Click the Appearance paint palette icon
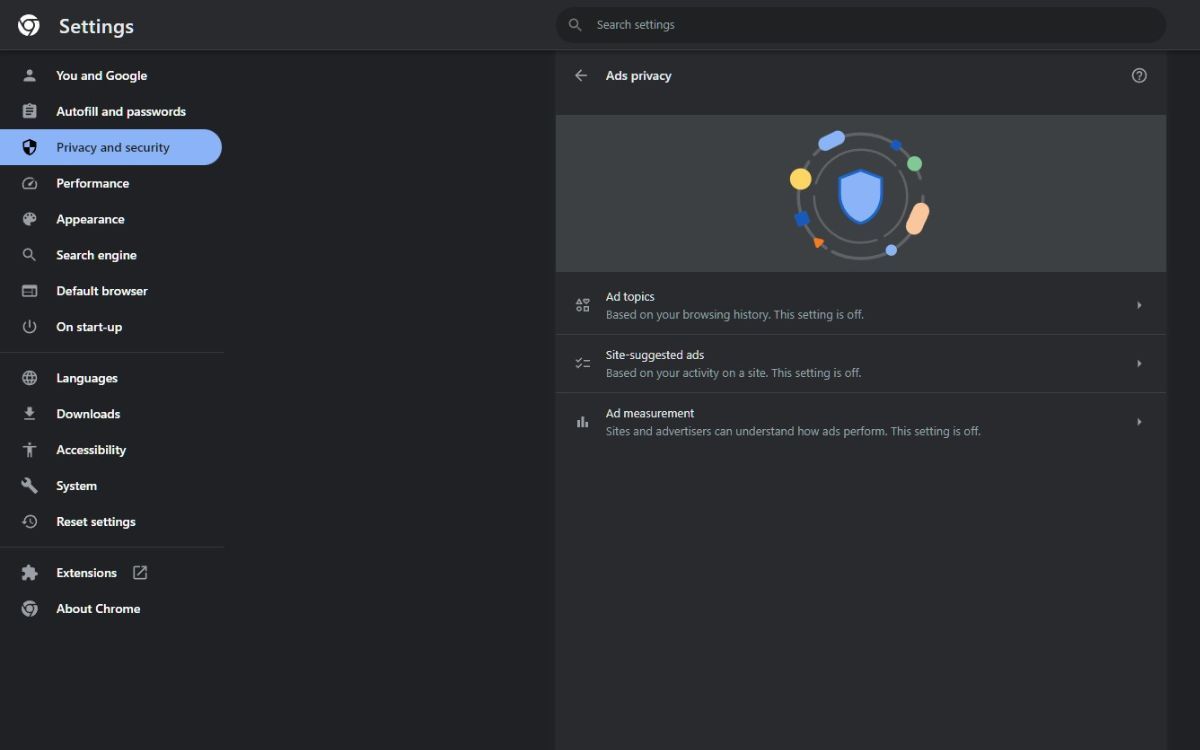 point(28,219)
